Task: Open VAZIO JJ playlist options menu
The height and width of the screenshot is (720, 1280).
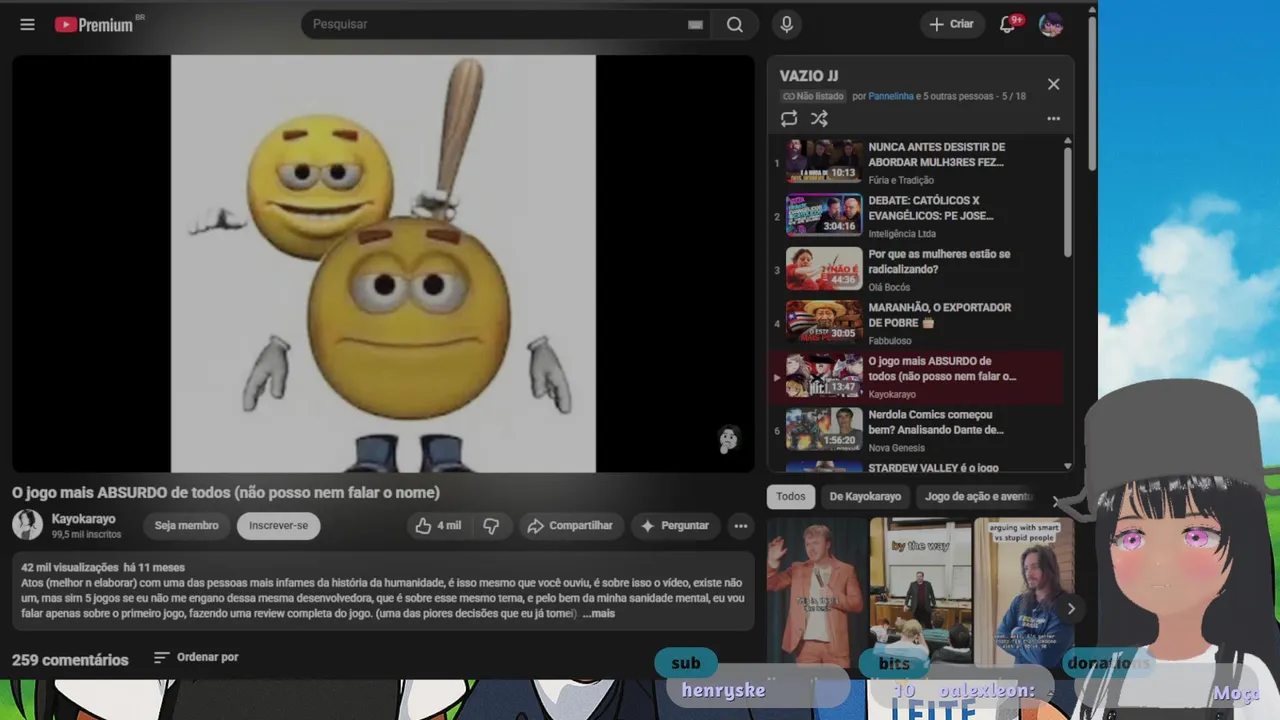Action: point(1053,119)
